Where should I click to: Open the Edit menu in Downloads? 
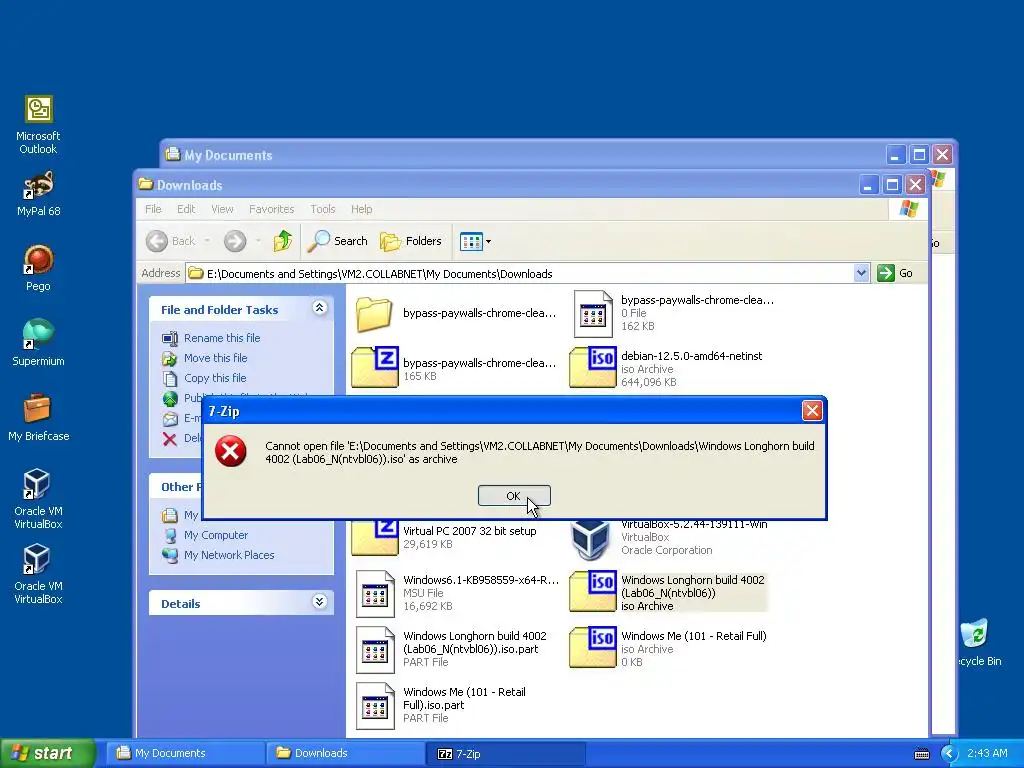186,209
